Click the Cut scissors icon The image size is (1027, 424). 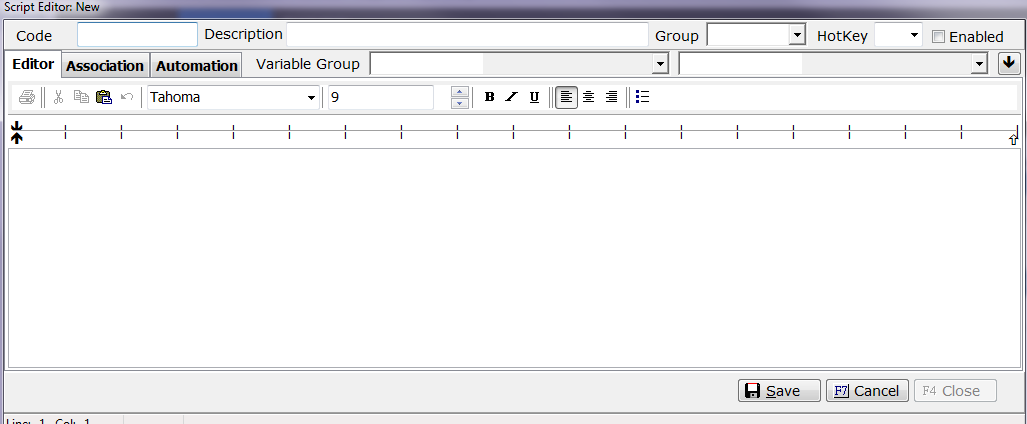click(x=59, y=97)
